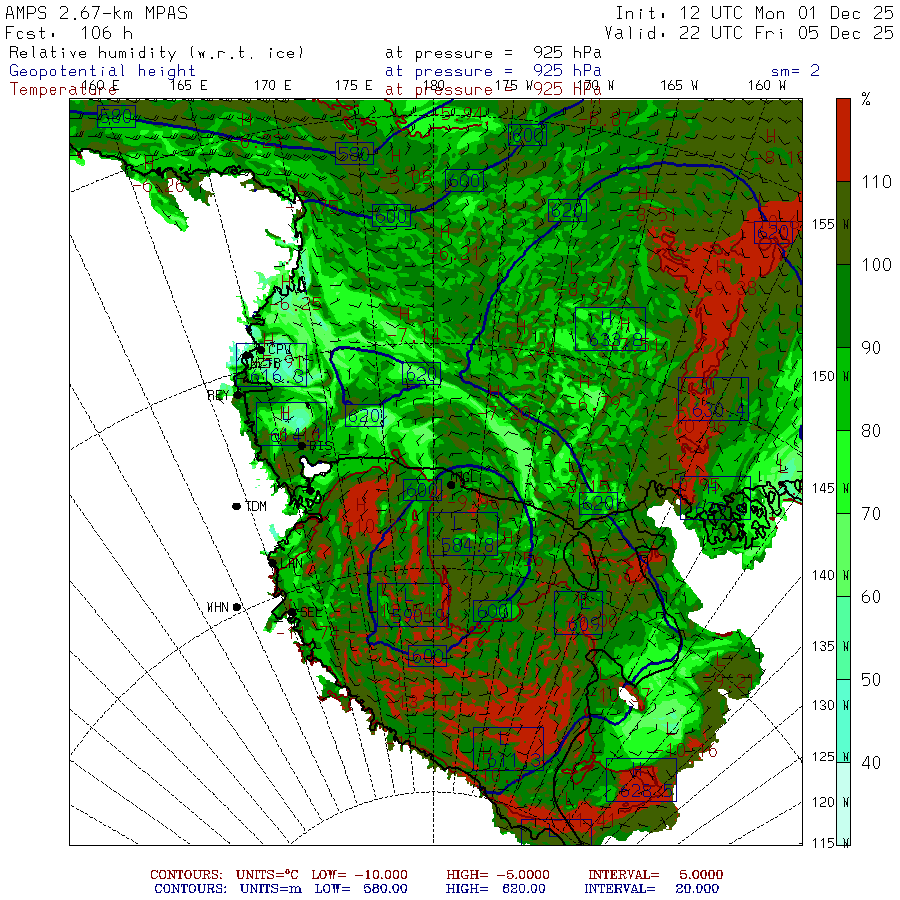The width and height of the screenshot is (900, 900).
Task: Click the boxed L 584.8 height minimum
Action: point(463,534)
